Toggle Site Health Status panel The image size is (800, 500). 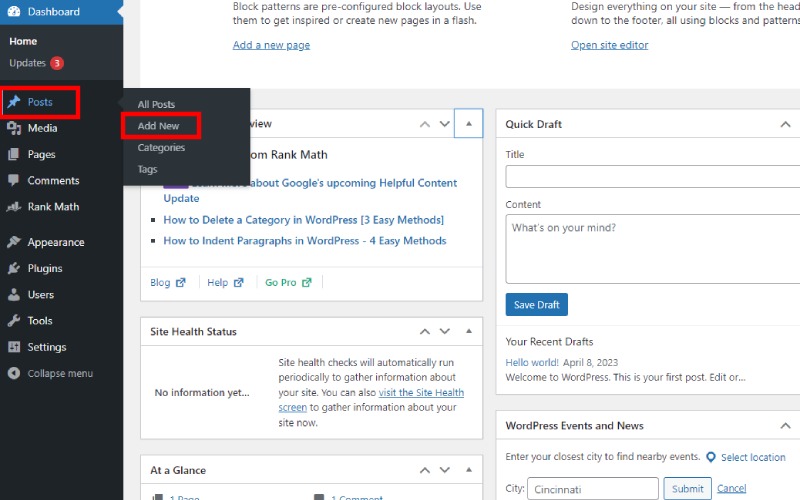point(468,331)
